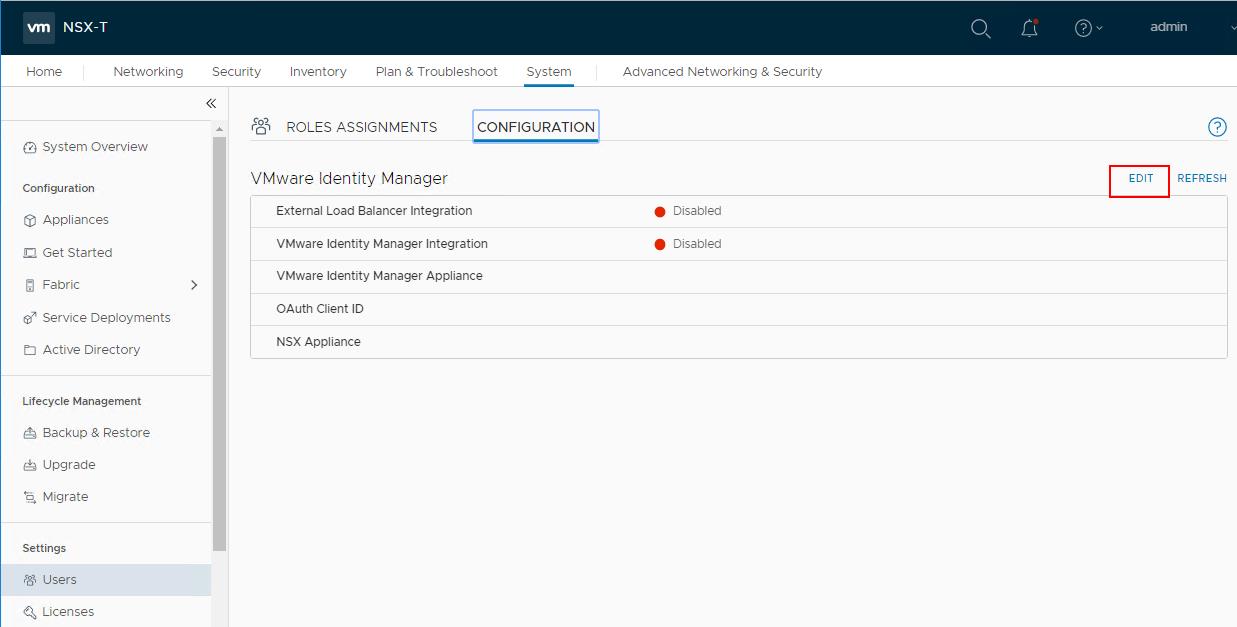Open Plan & Troubleshoot tab
Image resolution: width=1237 pixels, height=627 pixels.
436,72
